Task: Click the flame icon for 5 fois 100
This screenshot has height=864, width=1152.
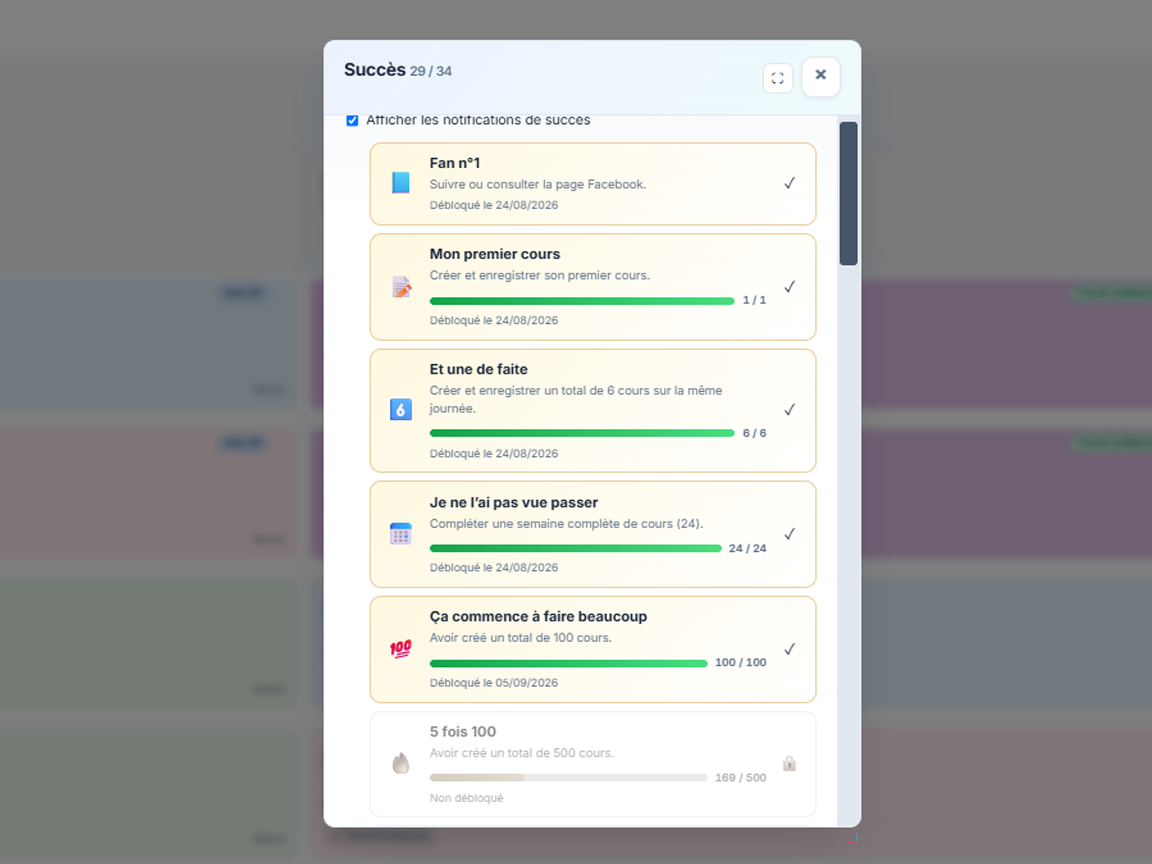Action: pyautogui.click(x=400, y=763)
